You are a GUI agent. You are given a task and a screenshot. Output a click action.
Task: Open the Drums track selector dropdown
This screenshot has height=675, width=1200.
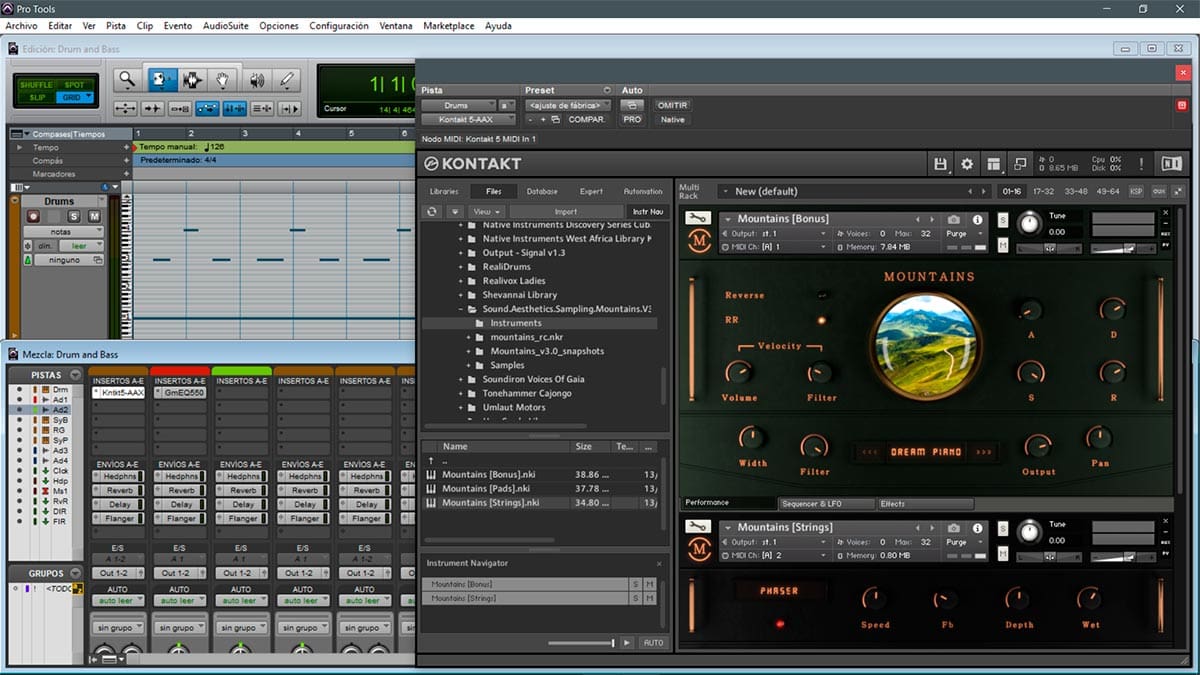coord(458,105)
